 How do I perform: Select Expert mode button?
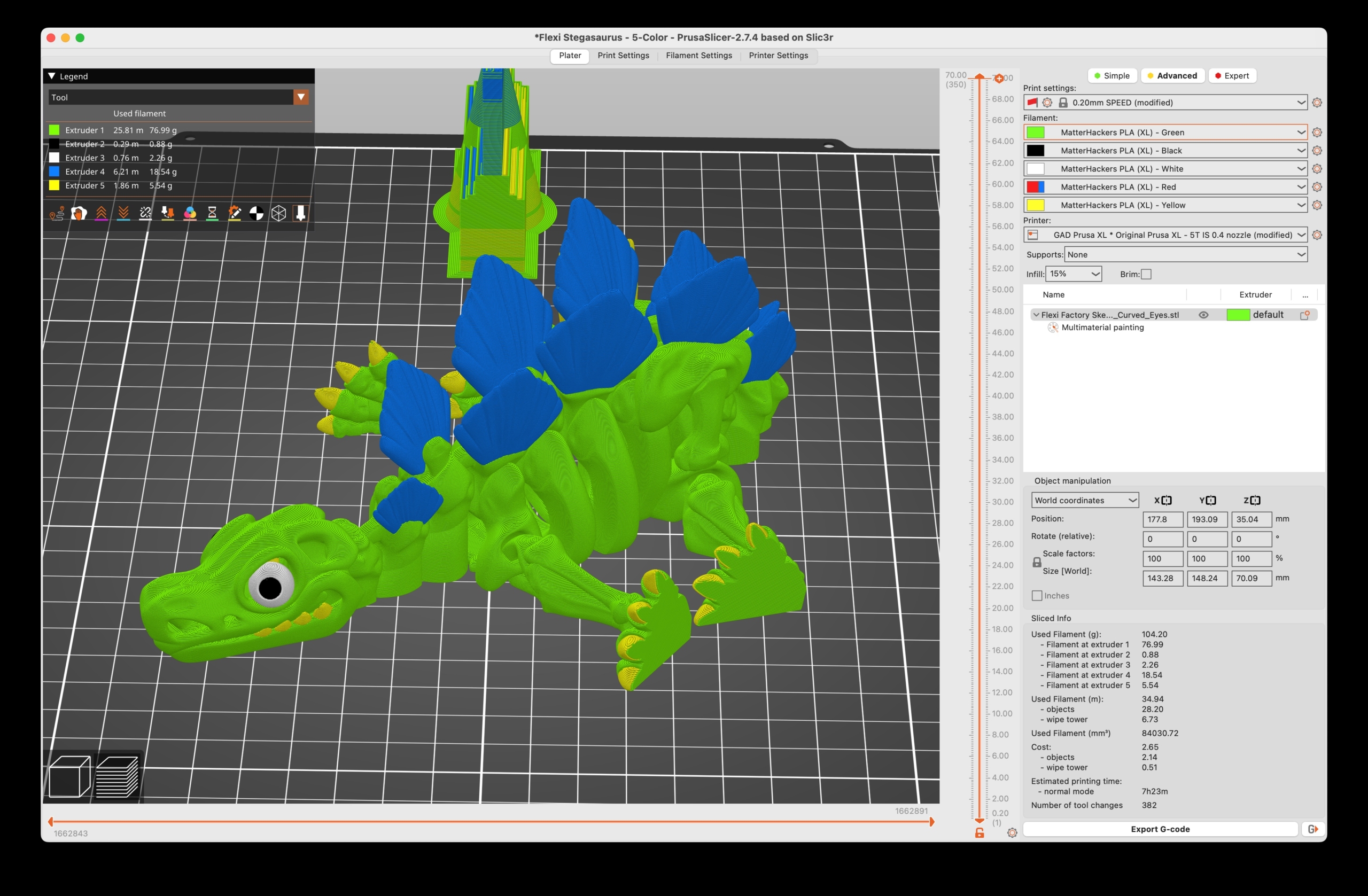1232,76
